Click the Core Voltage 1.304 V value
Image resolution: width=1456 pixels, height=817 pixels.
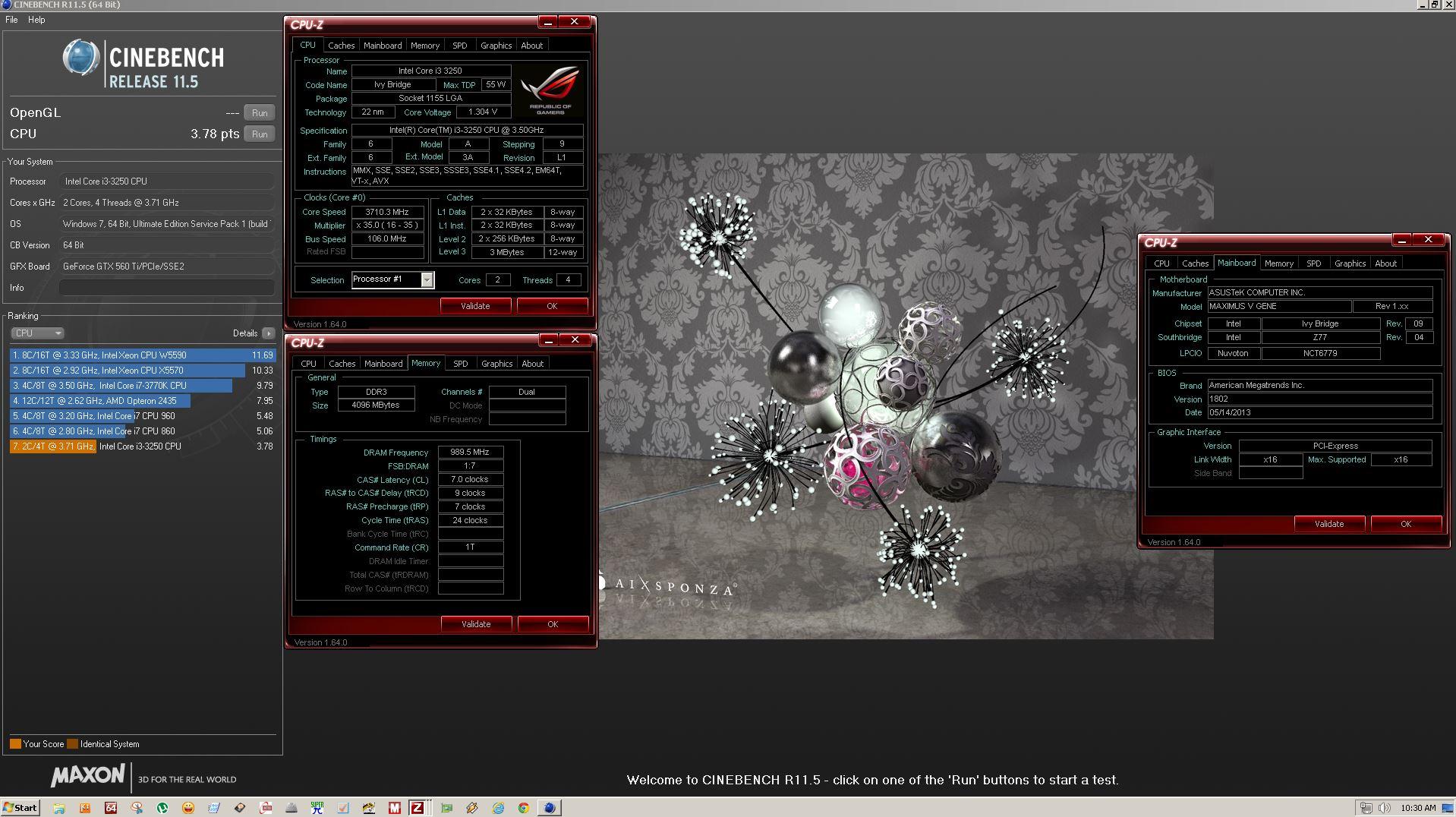point(483,112)
